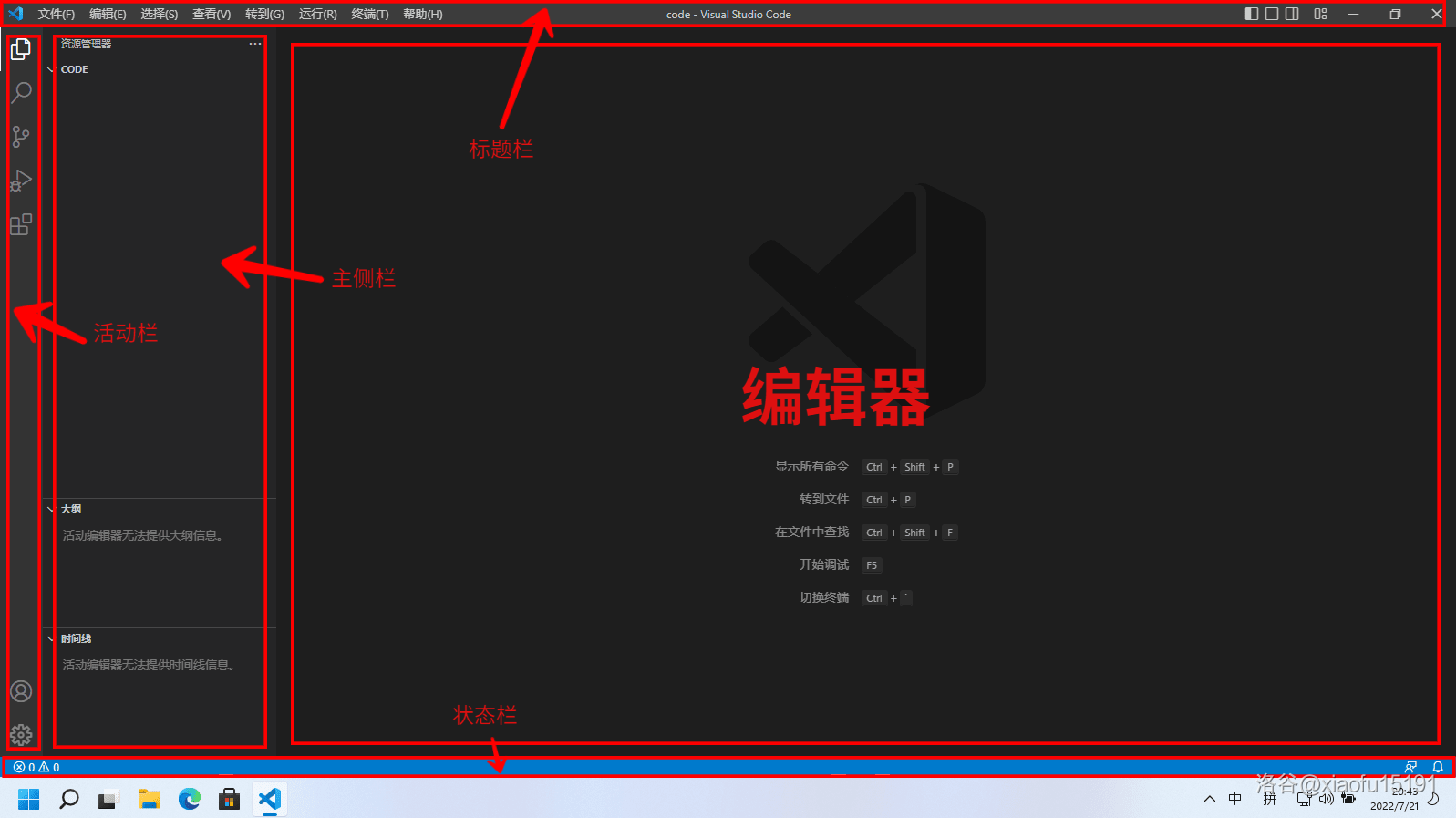Open Microsoft Store from taskbar

point(230,800)
